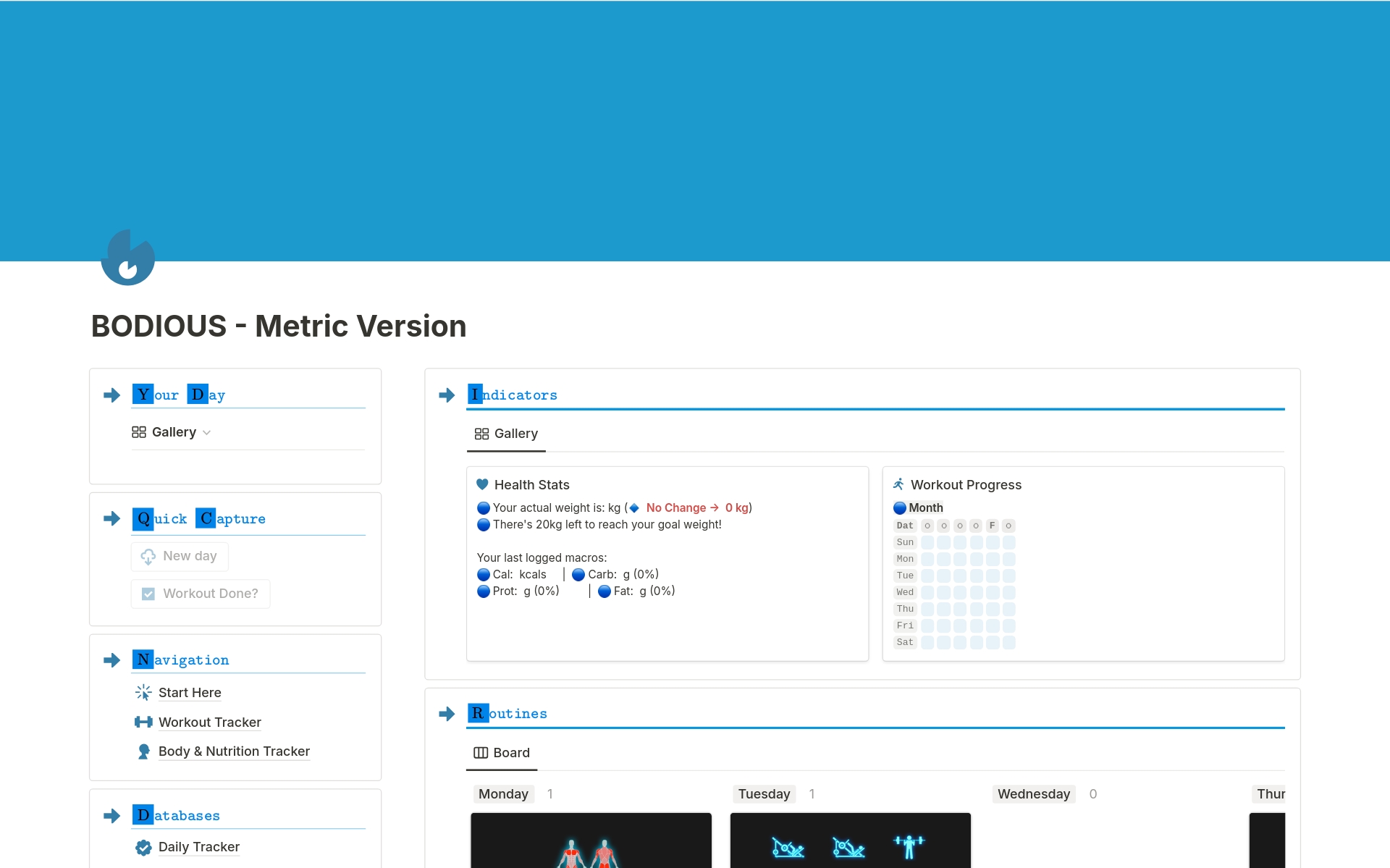Click the Workout Progress runner icon
The image size is (1390, 868).
(898, 484)
